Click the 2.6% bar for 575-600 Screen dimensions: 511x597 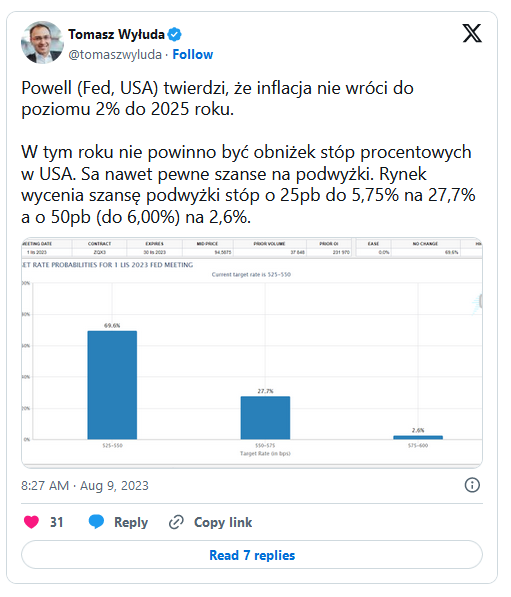tap(418, 437)
